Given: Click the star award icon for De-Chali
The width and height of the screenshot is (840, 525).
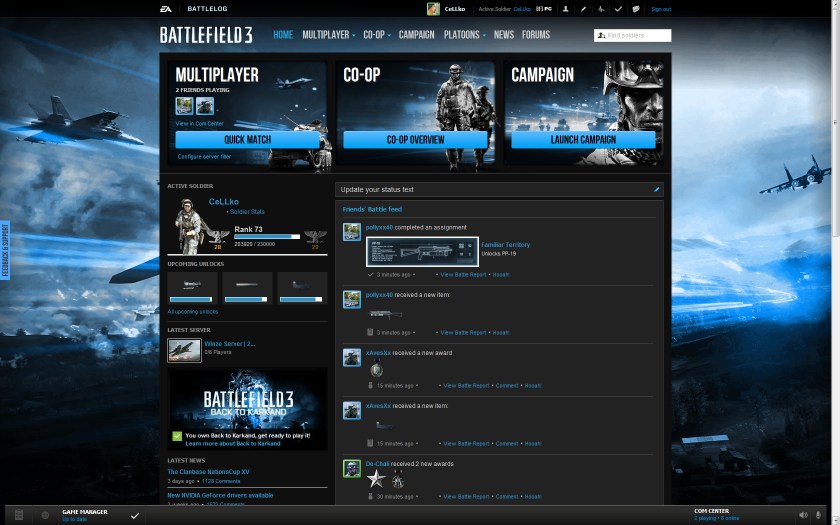Looking at the screenshot, I should (x=376, y=479).
